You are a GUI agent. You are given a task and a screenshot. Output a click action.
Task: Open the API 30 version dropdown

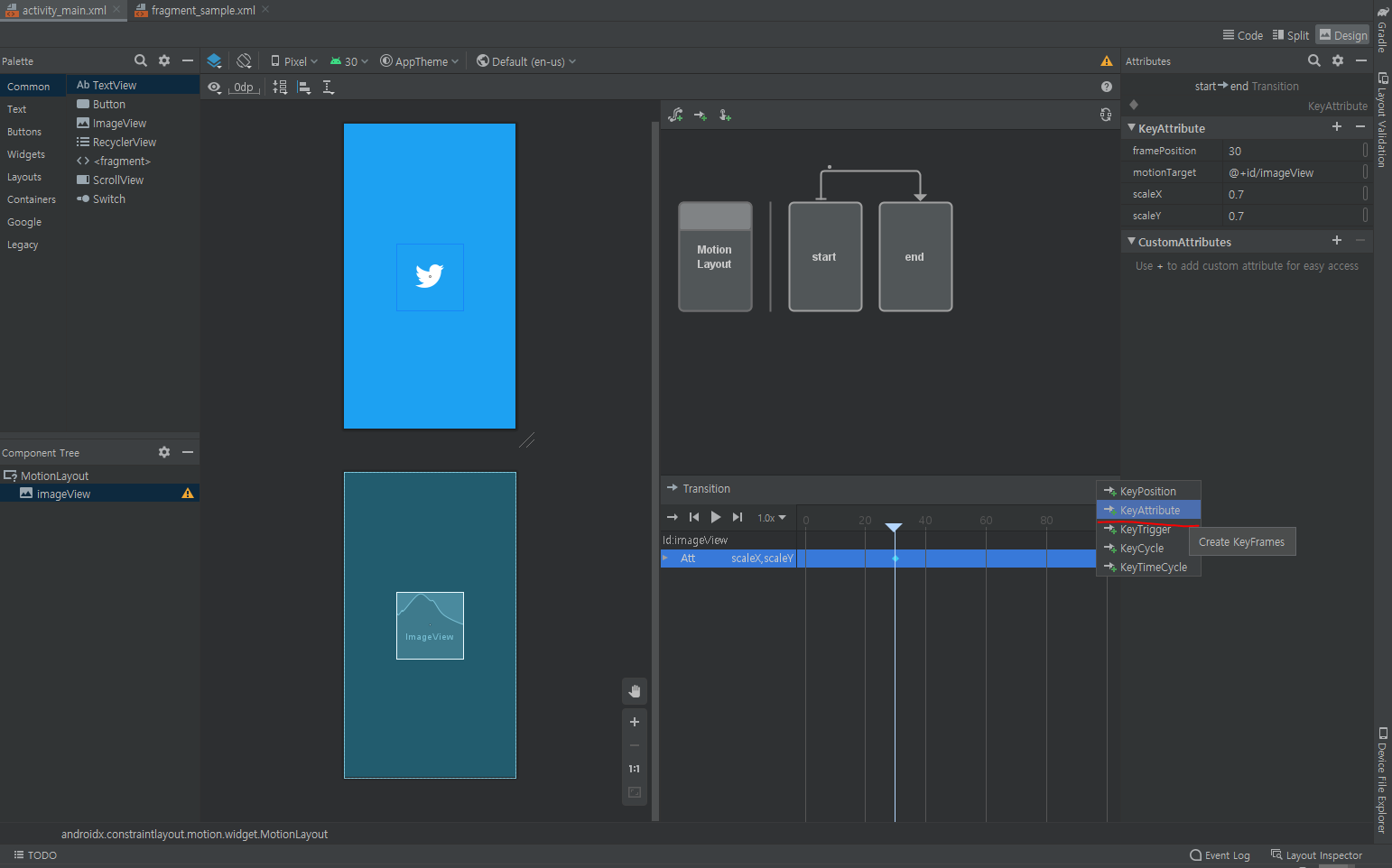348,61
